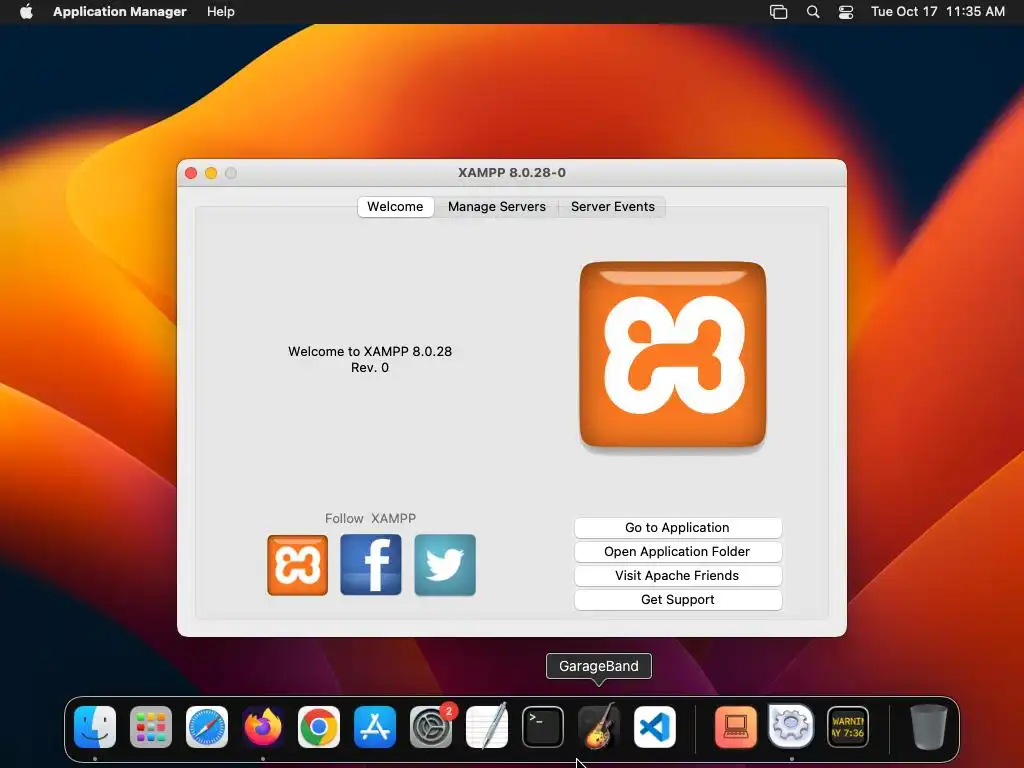Open XAMPP Facebook page icon
This screenshot has height=768, width=1024.
[x=371, y=565]
